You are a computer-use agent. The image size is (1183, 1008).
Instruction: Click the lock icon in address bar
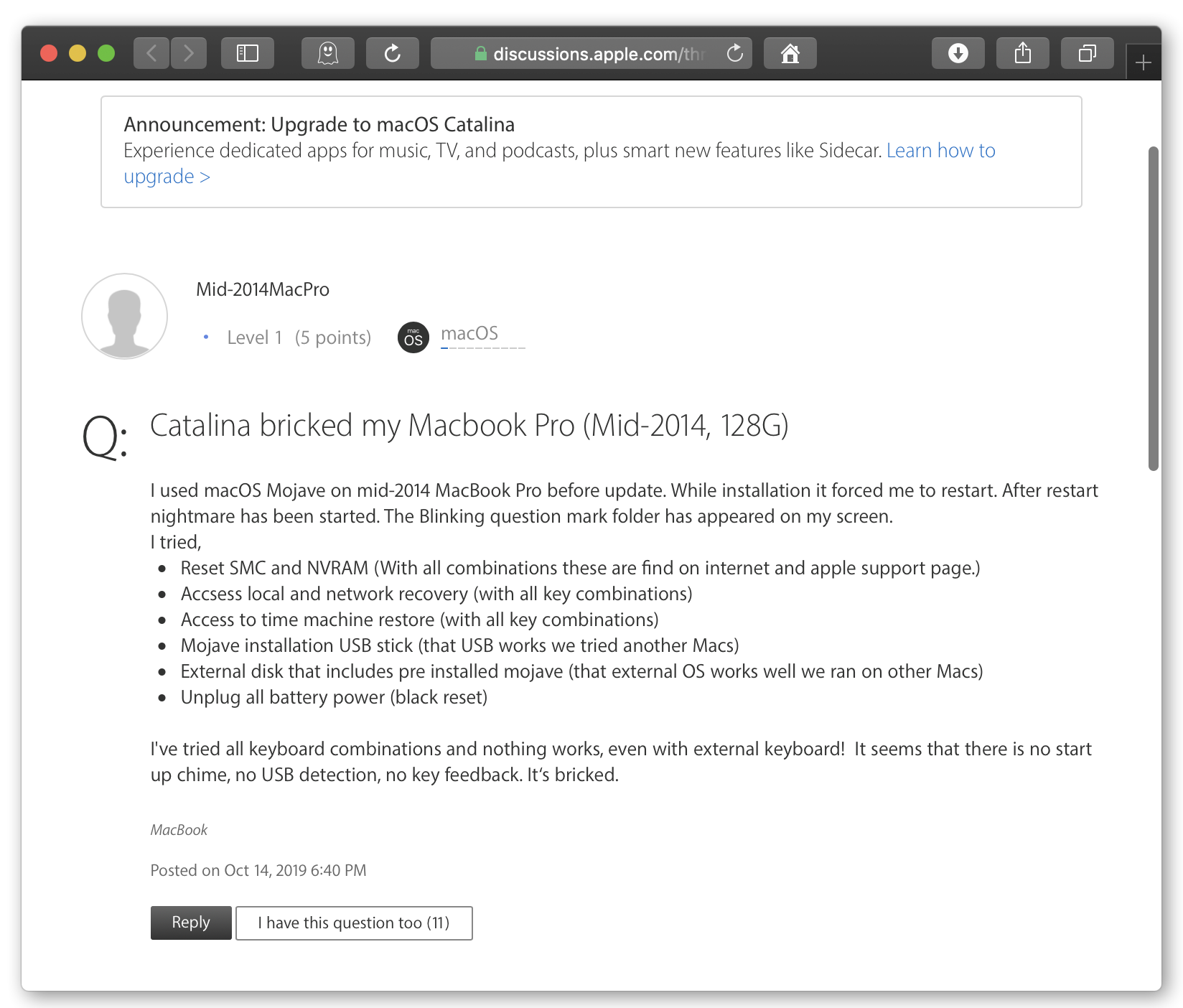(481, 54)
